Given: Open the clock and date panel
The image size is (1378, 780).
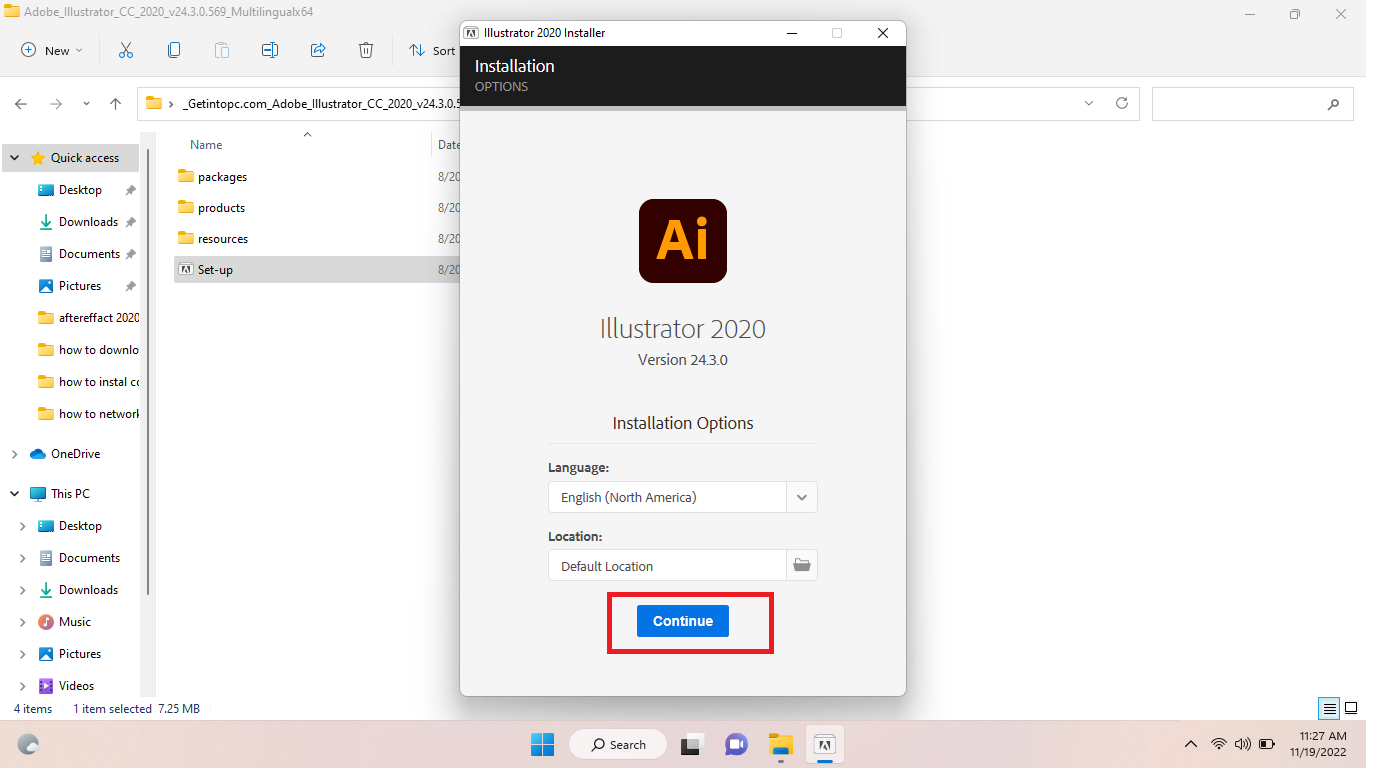Looking at the screenshot, I should [x=1318, y=744].
